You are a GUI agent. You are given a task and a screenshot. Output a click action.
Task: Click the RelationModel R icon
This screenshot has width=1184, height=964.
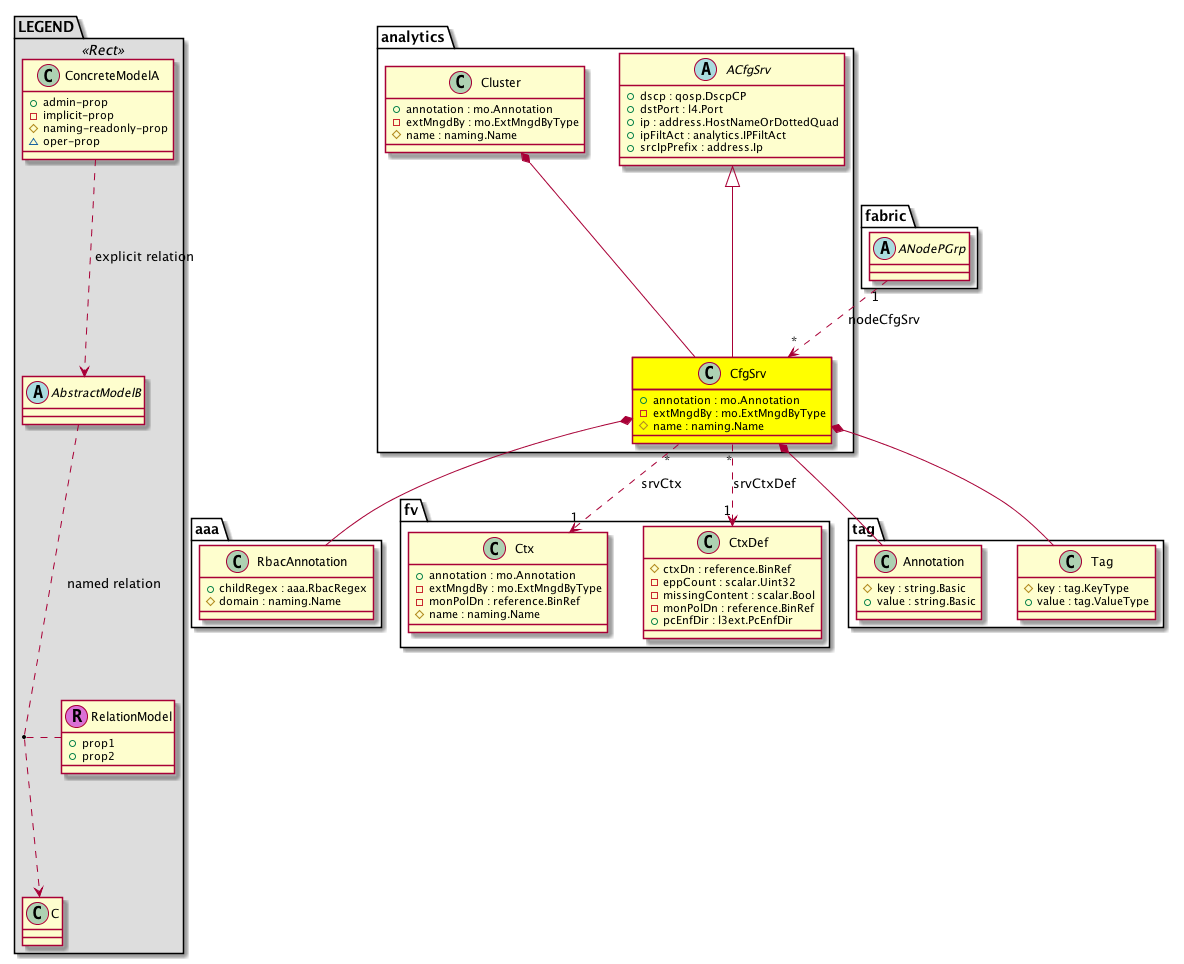click(75, 716)
